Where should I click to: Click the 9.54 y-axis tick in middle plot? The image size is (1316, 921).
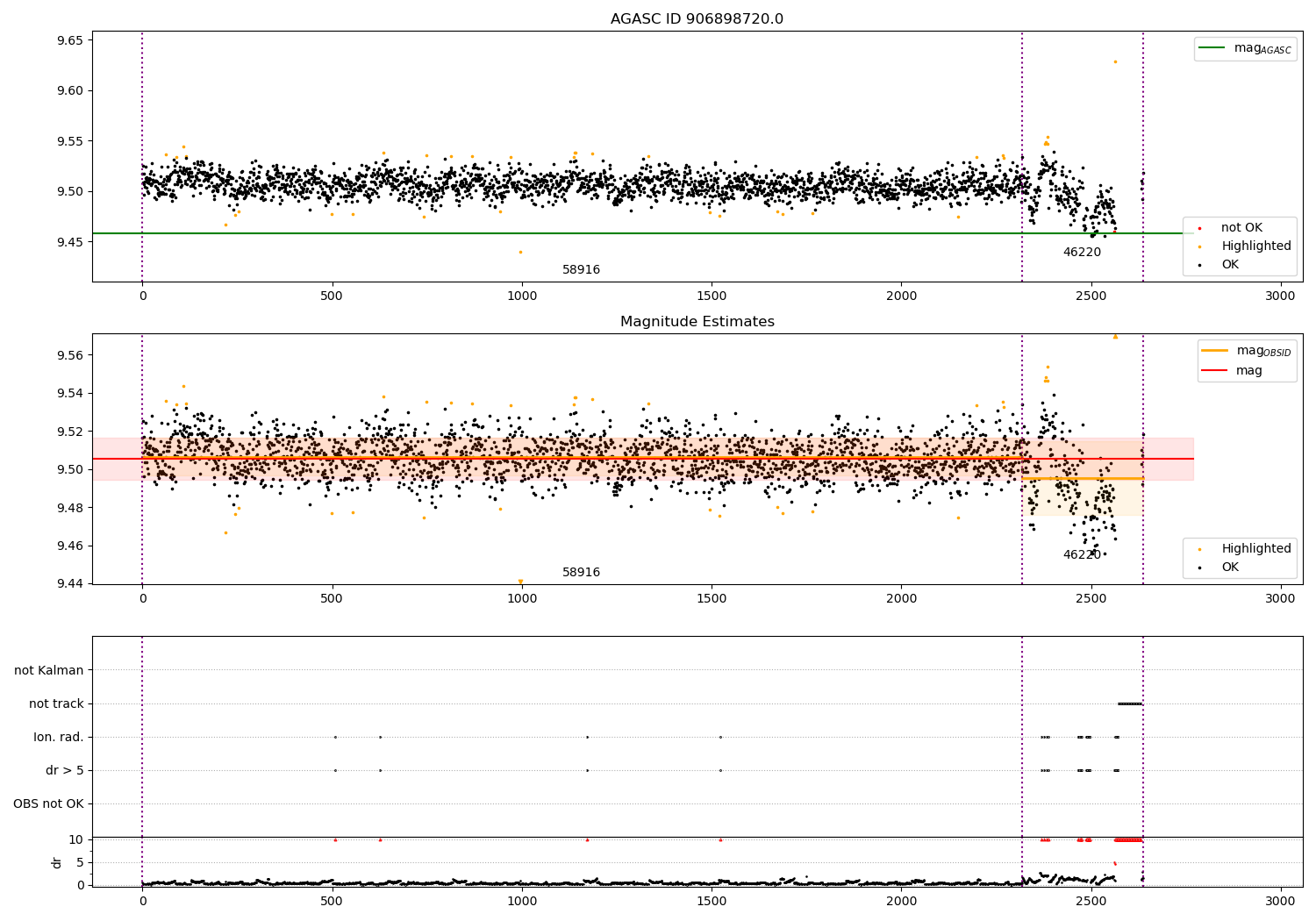[x=70, y=393]
